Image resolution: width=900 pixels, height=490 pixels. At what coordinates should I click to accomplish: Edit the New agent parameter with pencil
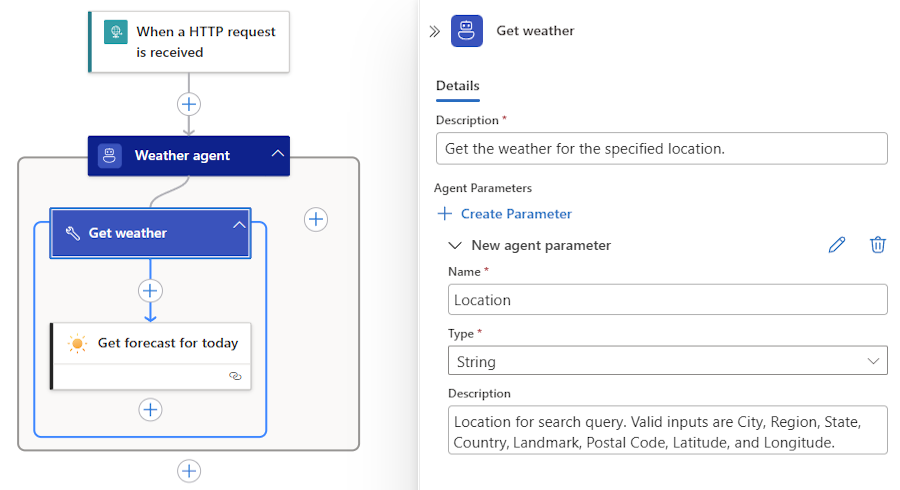(837, 245)
